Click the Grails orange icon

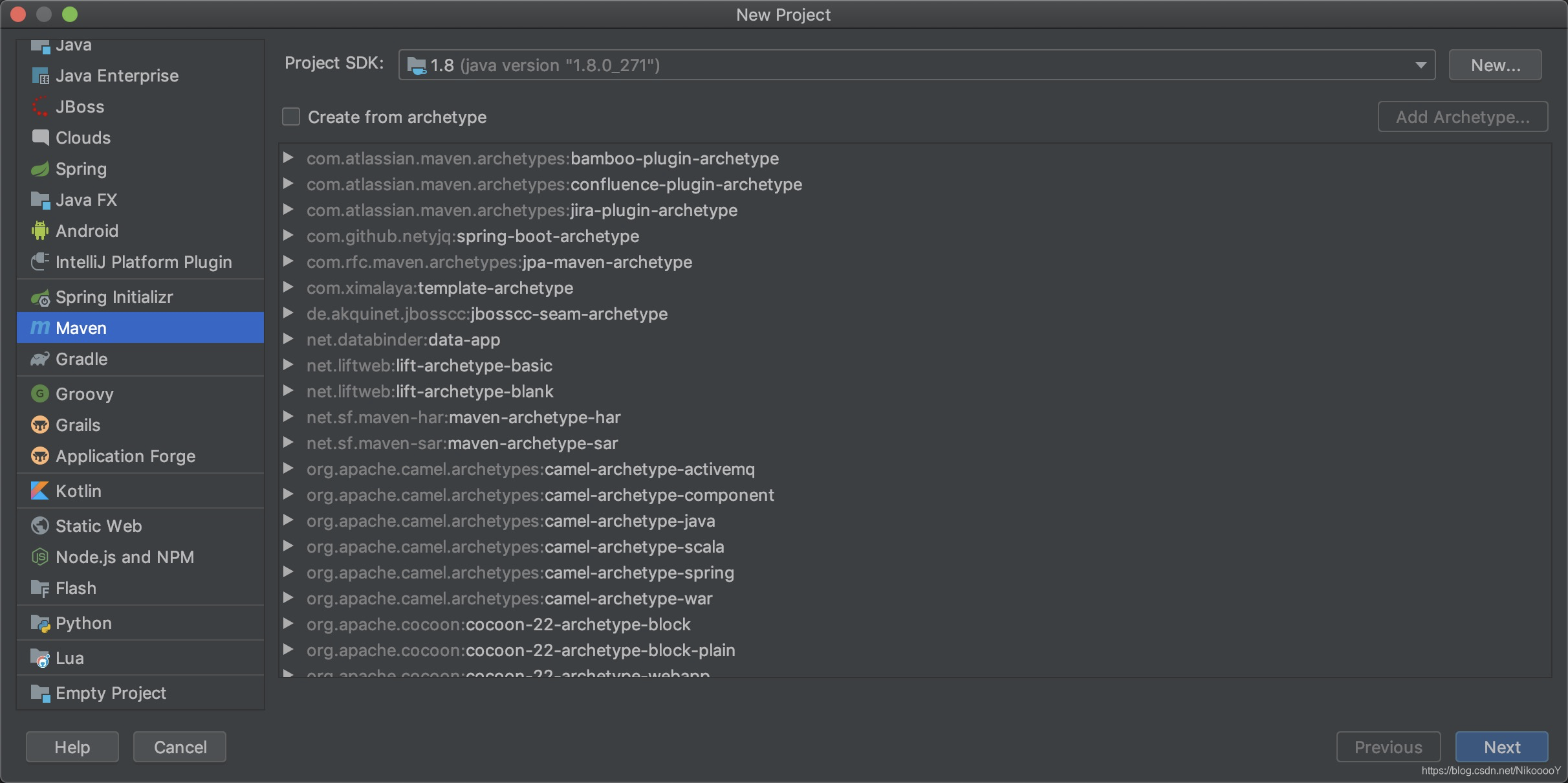40,425
